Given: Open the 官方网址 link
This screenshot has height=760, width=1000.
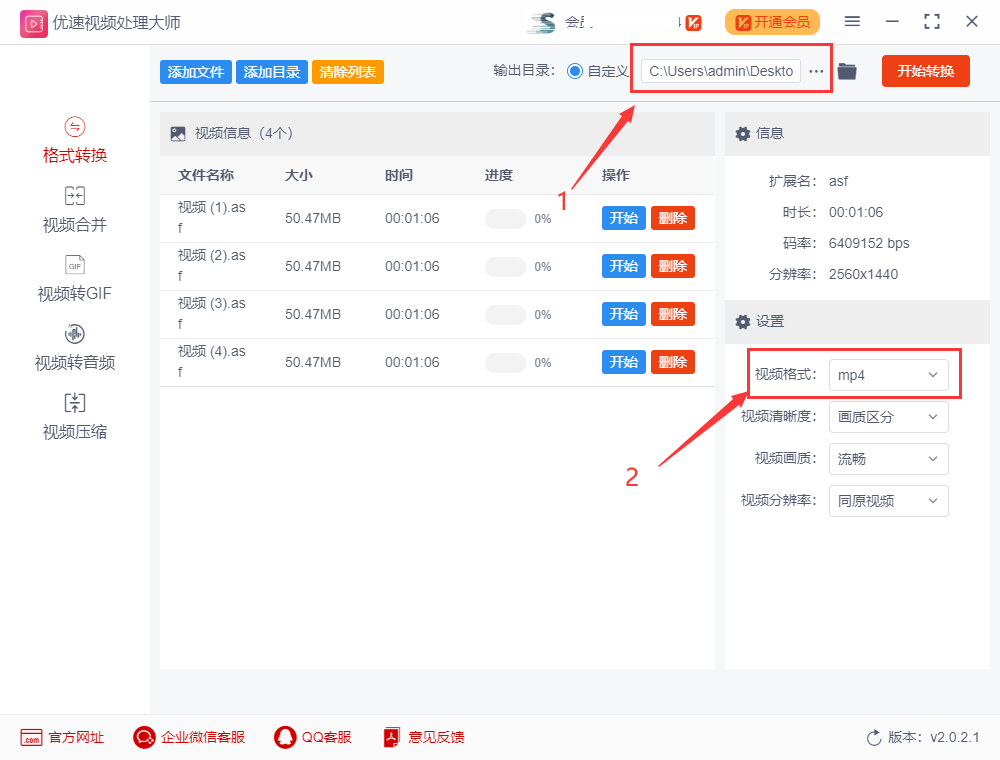Looking at the screenshot, I should [x=62, y=737].
